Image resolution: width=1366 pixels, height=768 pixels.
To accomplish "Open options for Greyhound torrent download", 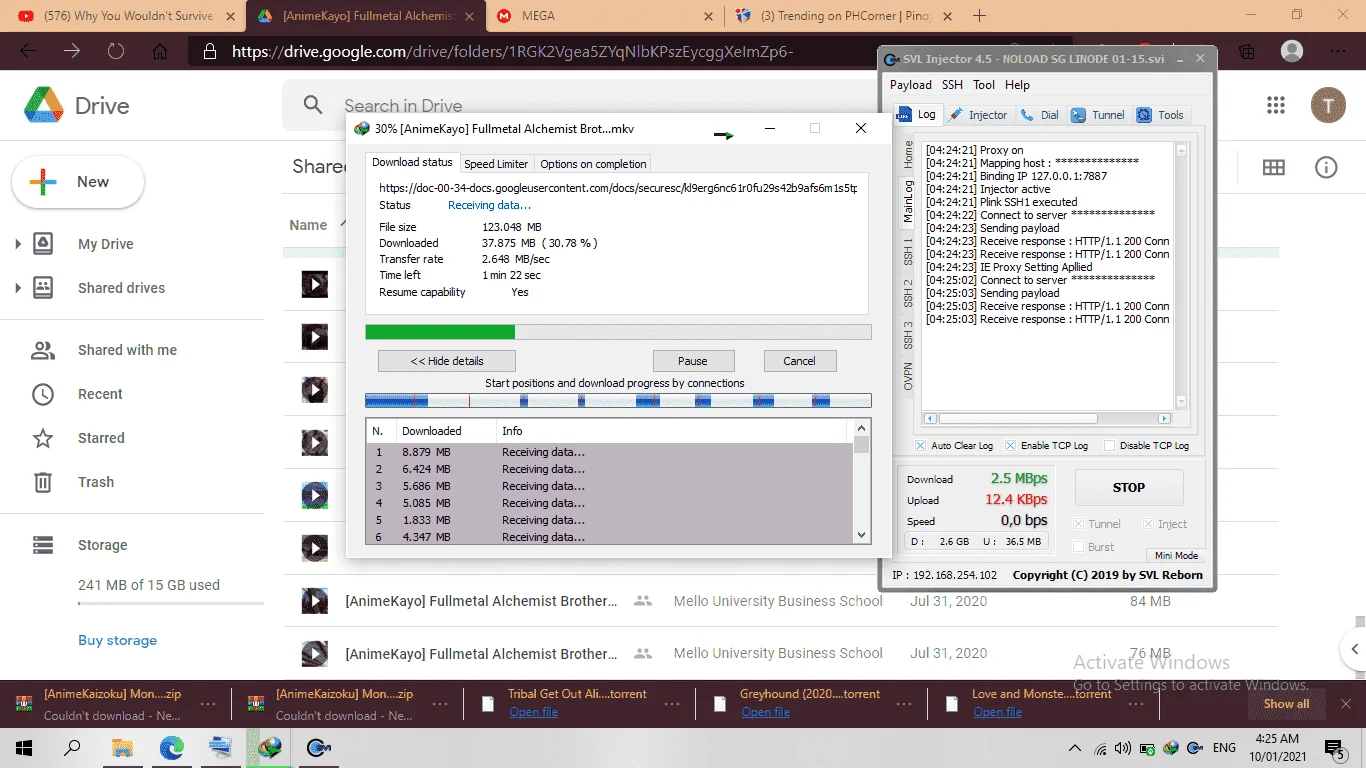I will coord(904,704).
